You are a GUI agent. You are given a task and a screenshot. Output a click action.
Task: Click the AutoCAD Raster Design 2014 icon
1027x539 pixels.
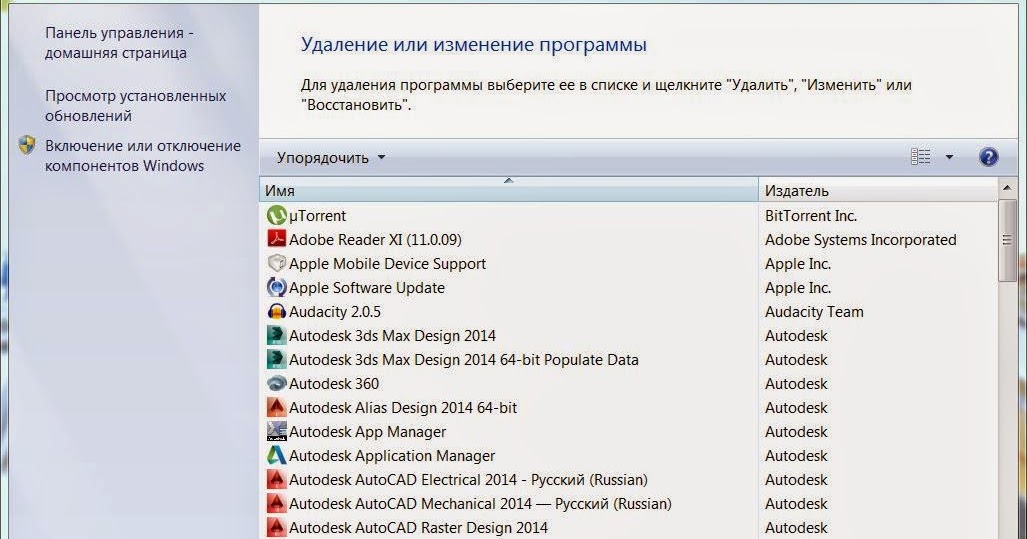[x=276, y=527]
